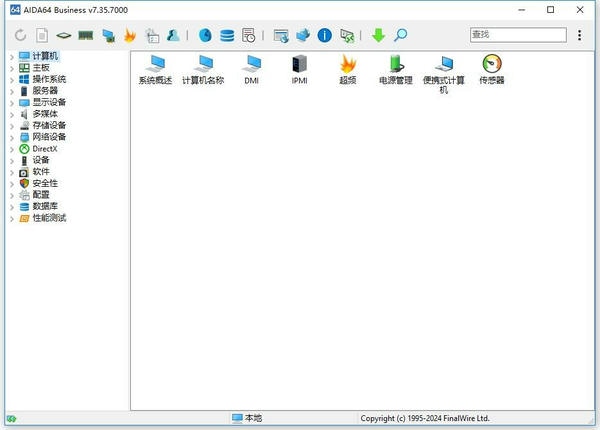The height and width of the screenshot is (430, 600).
Task: Minimize the AIDA64 window
Action: [x=522, y=10]
